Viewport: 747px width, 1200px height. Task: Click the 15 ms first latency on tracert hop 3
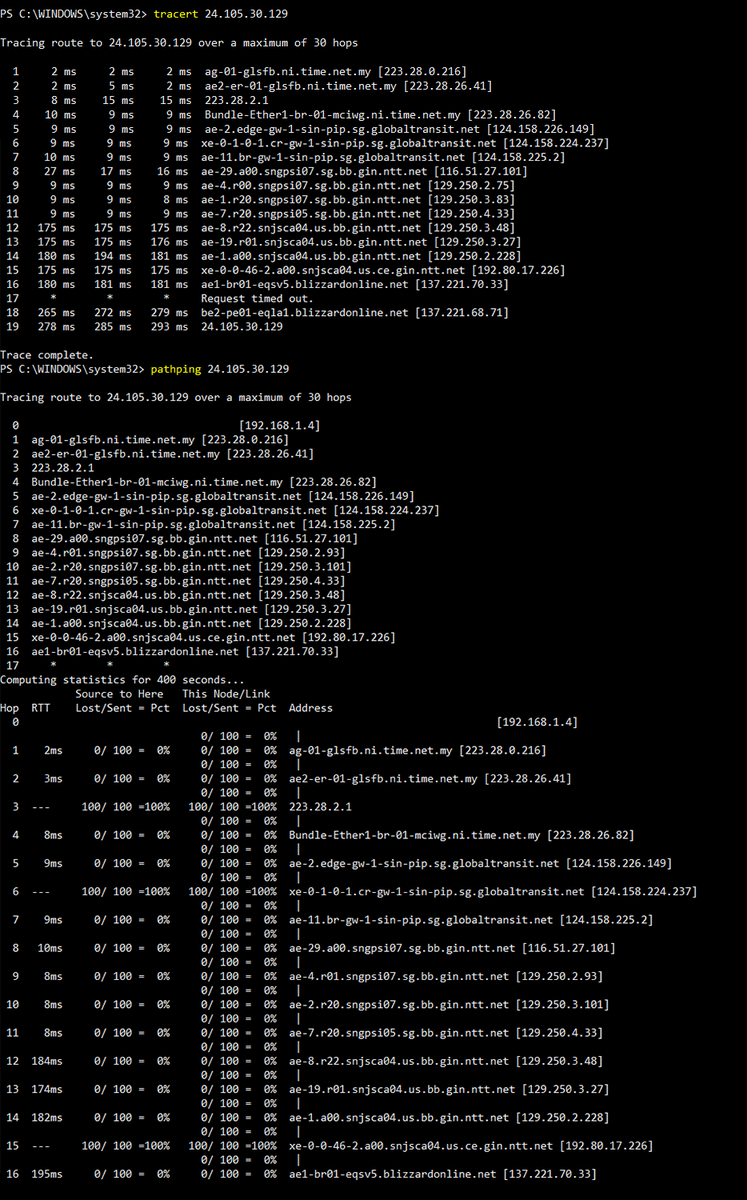click(x=116, y=100)
